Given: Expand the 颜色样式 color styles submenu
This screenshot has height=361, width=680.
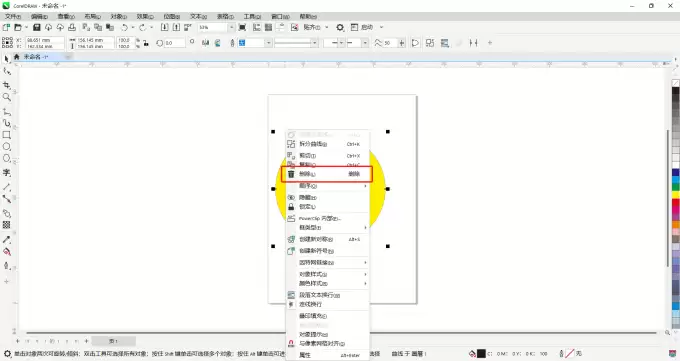Looking at the screenshot, I should coord(327,283).
